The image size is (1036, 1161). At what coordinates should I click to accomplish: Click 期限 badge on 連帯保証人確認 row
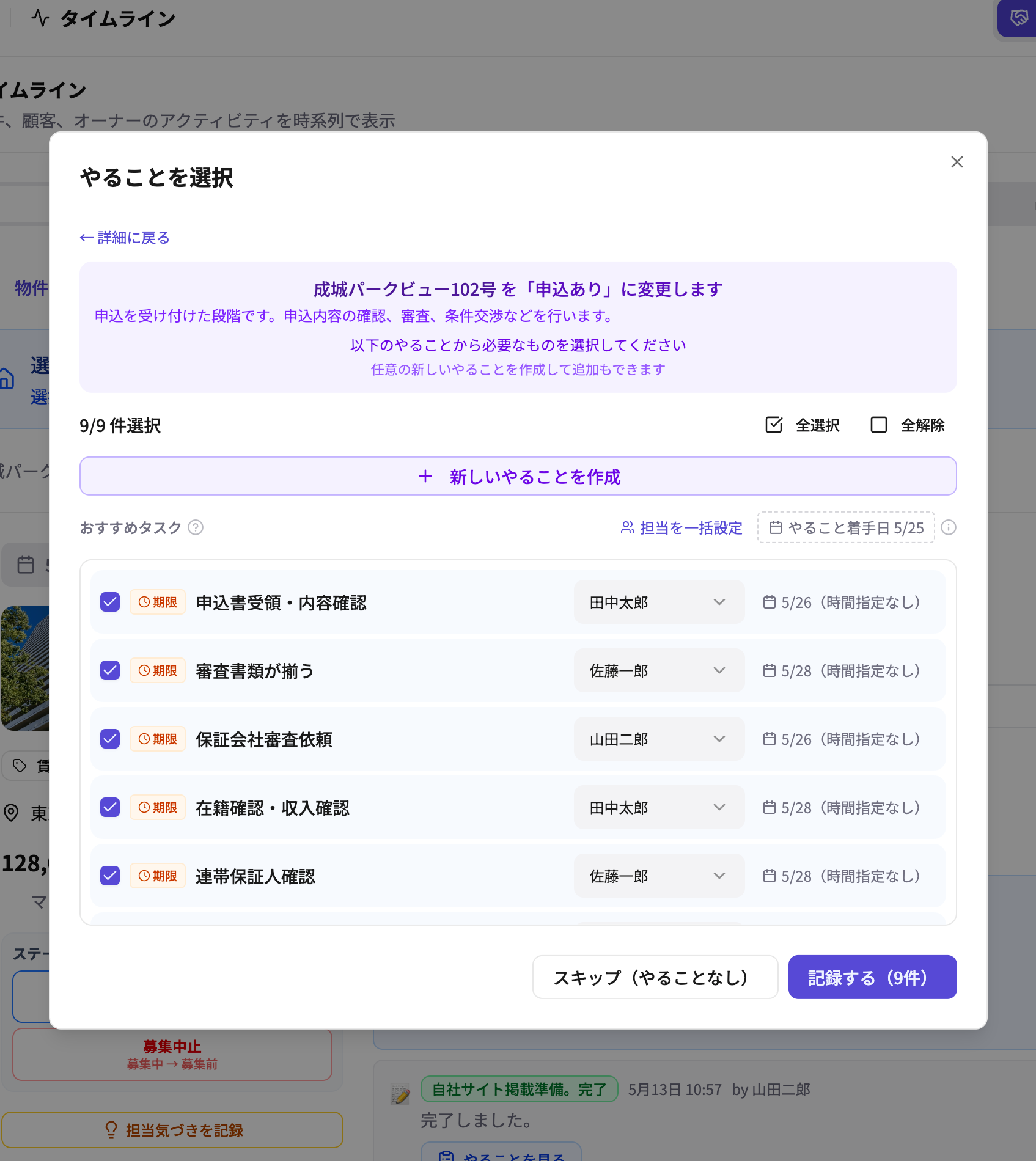pos(158,876)
